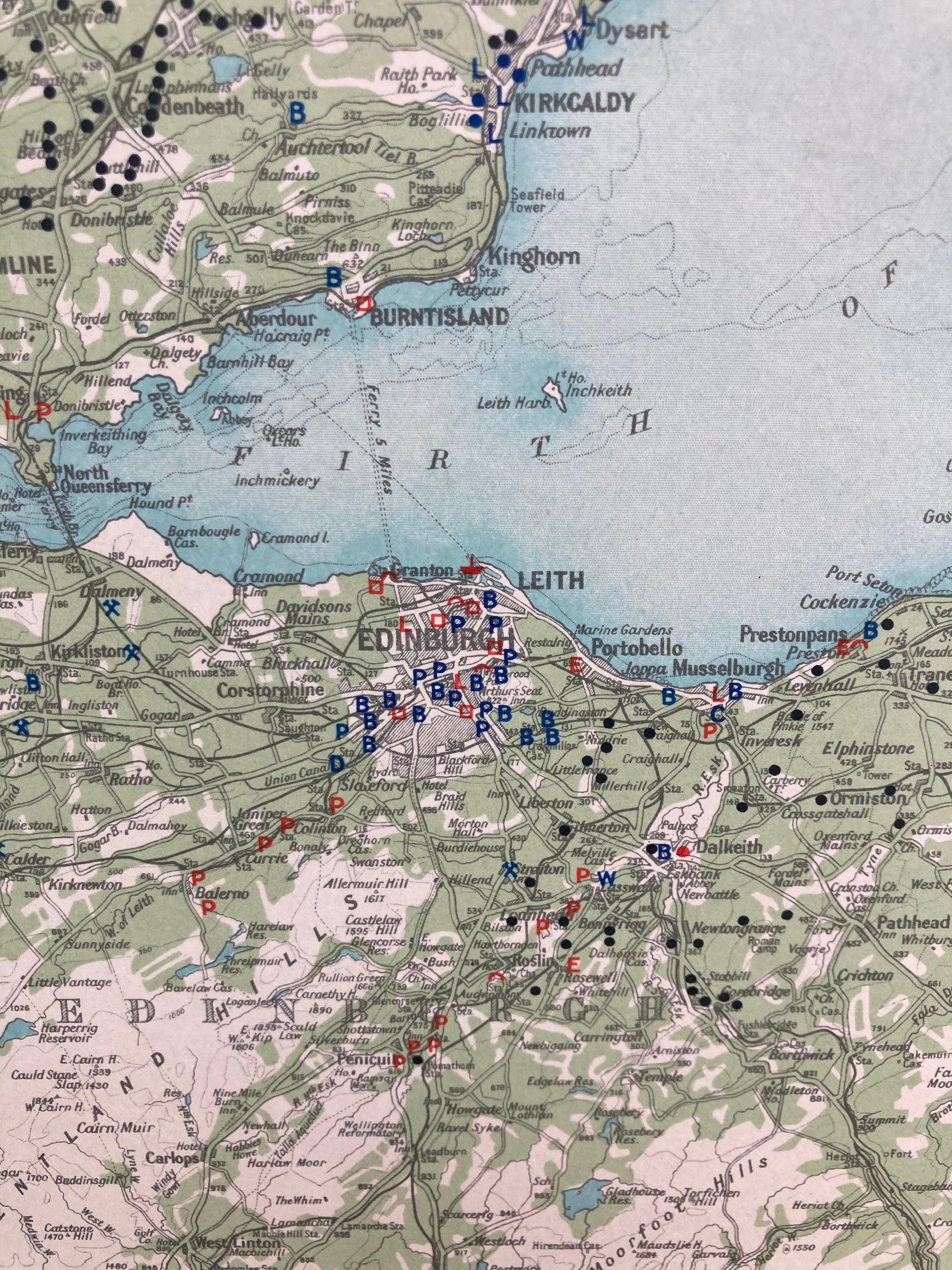This screenshot has width=952, height=1270.
Task: Select the Inchkeith island in the firth
Action: click(555, 392)
